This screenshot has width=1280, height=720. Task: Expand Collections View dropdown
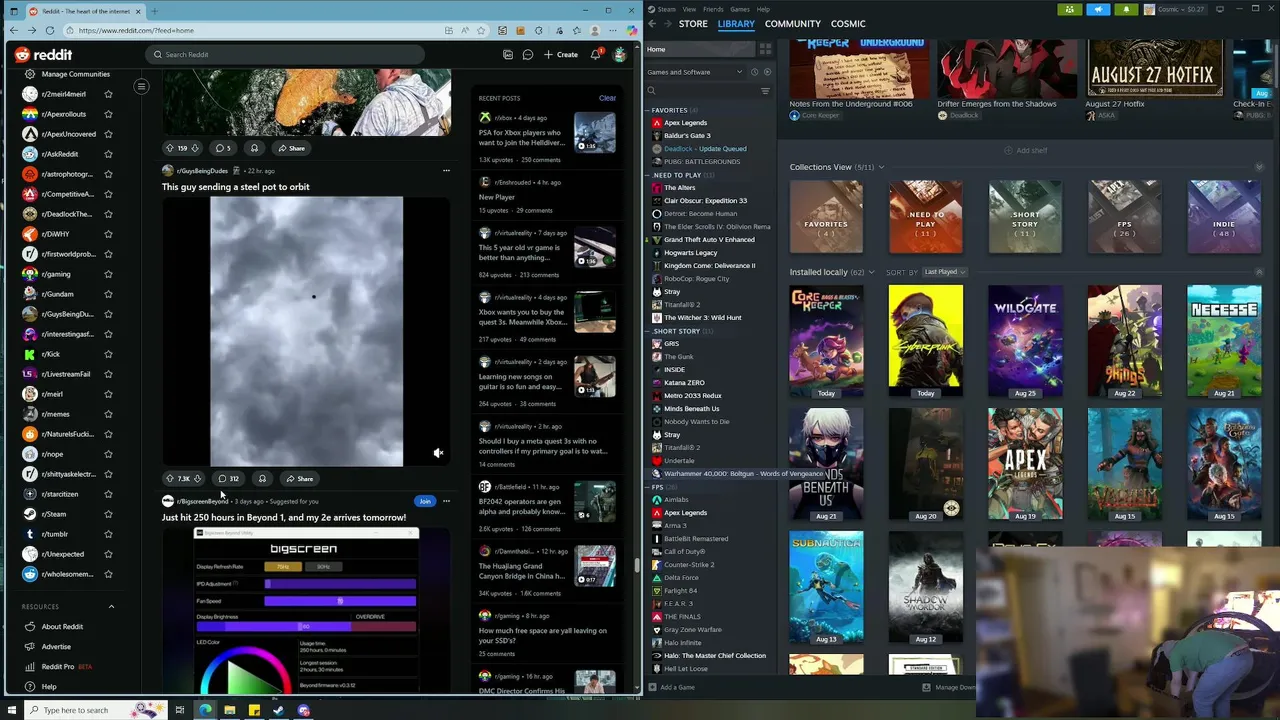(881, 167)
